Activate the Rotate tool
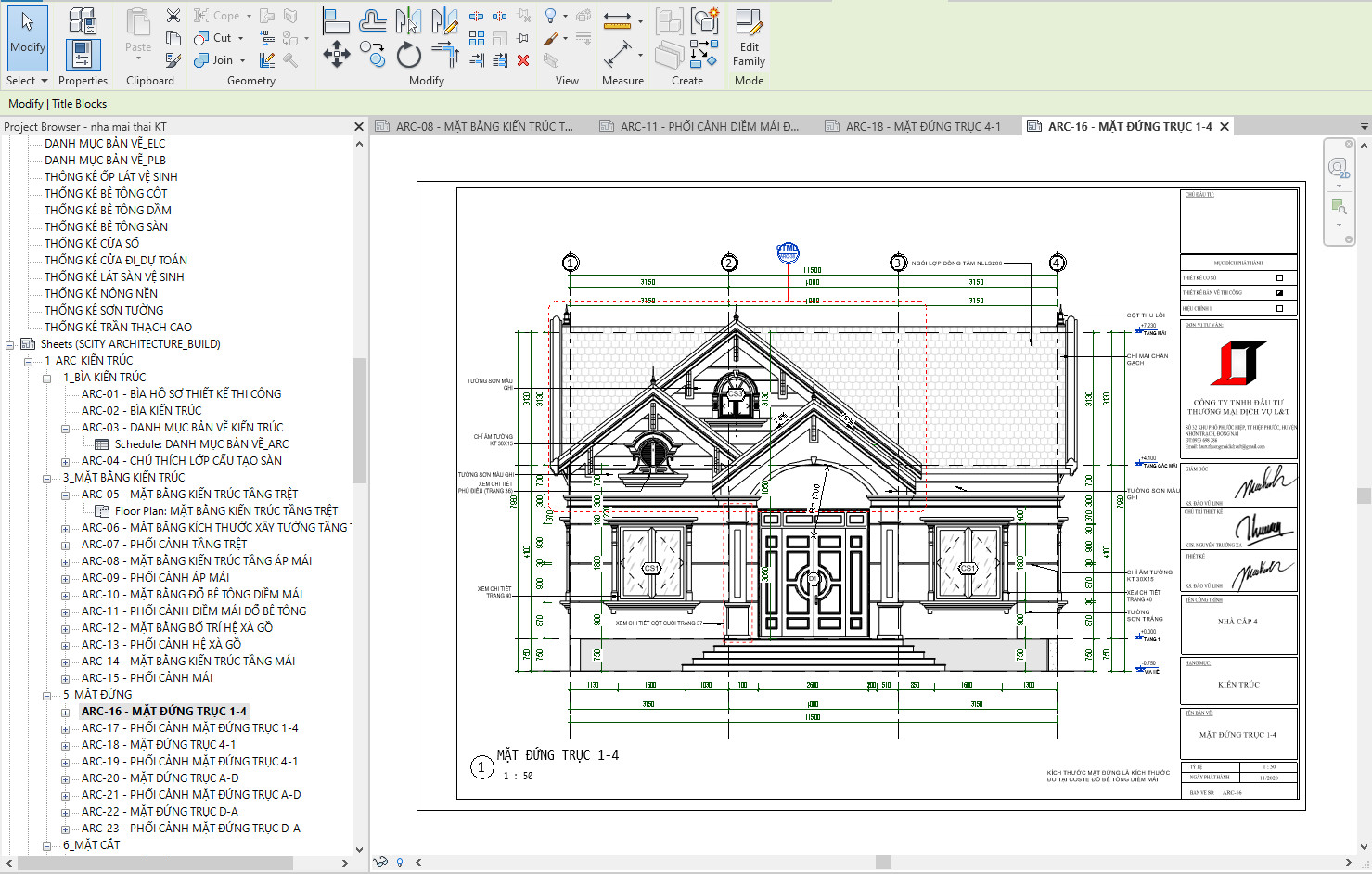The height and width of the screenshot is (874, 1372). tap(408, 55)
